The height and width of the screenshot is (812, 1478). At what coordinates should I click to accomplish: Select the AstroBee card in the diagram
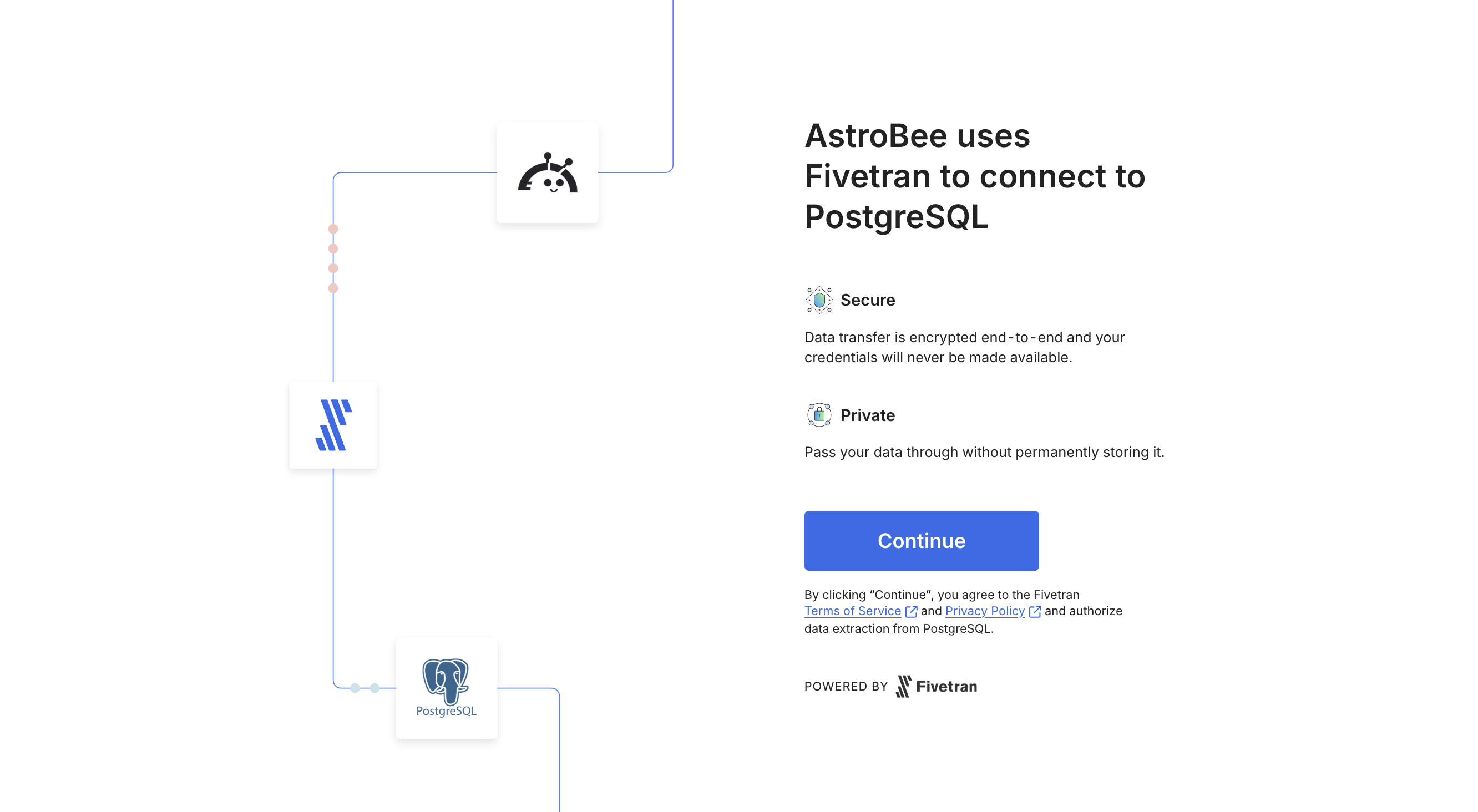(x=548, y=172)
